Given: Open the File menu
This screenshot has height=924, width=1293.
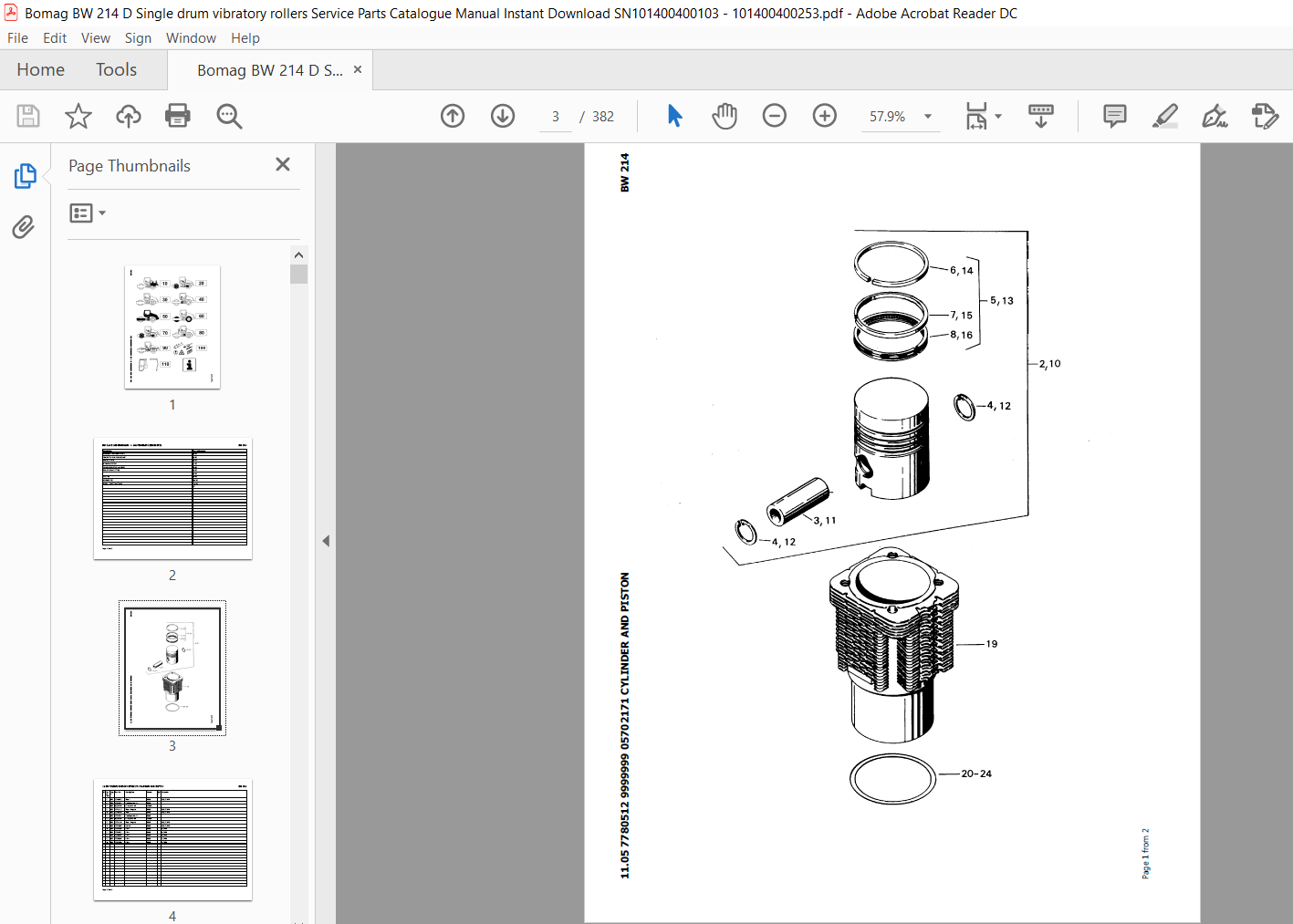Looking at the screenshot, I should (17, 37).
